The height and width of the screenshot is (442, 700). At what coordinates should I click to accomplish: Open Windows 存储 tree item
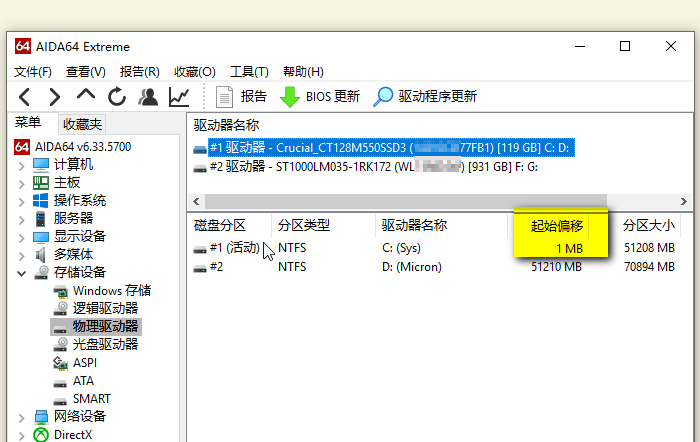tap(112, 291)
